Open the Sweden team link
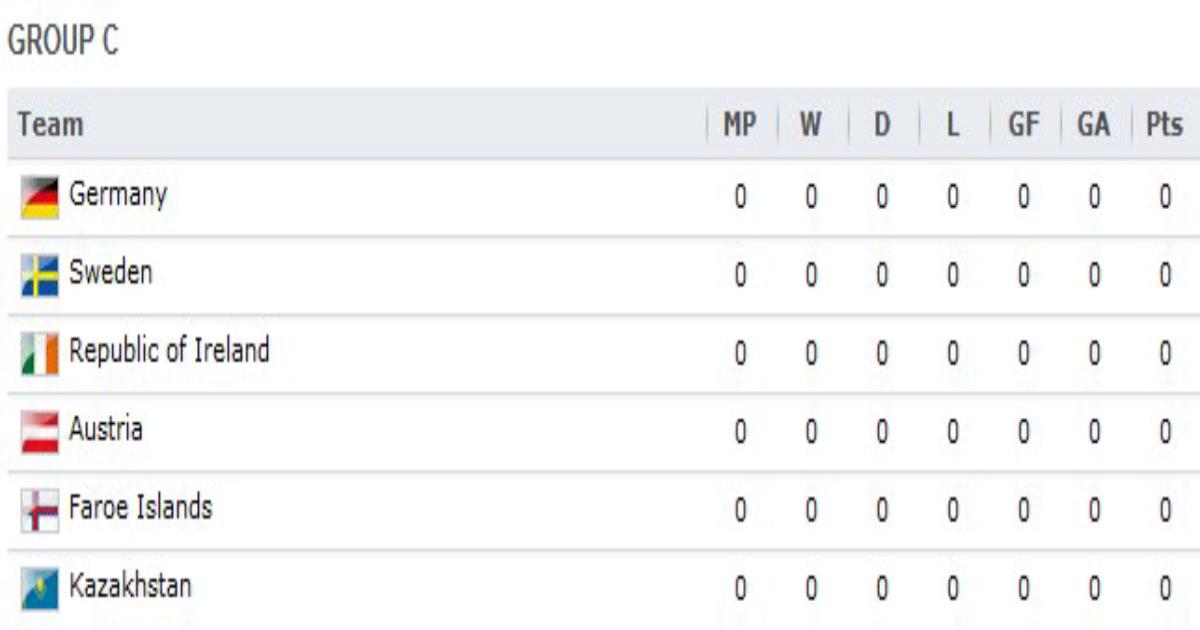 111,271
